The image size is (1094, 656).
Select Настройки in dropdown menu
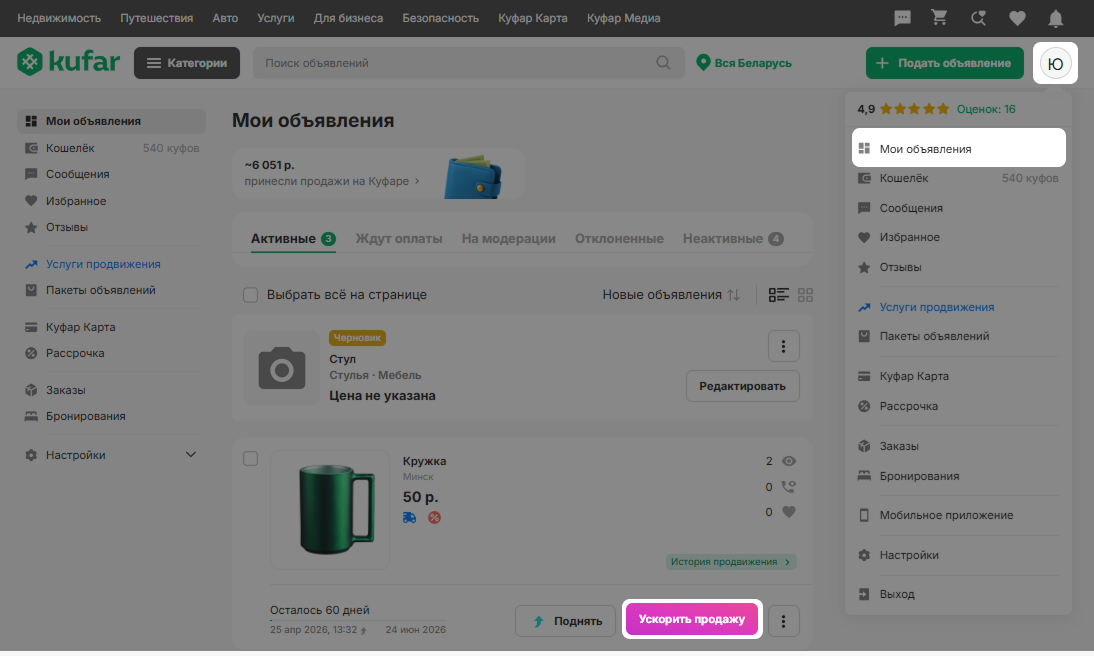(x=909, y=555)
